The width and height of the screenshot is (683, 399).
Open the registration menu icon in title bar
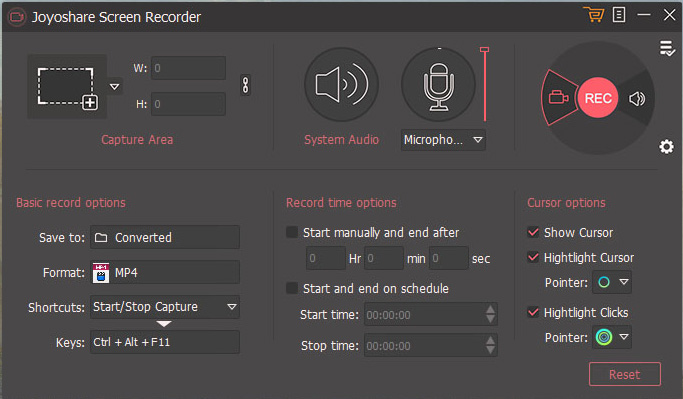pyautogui.click(x=619, y=15)
